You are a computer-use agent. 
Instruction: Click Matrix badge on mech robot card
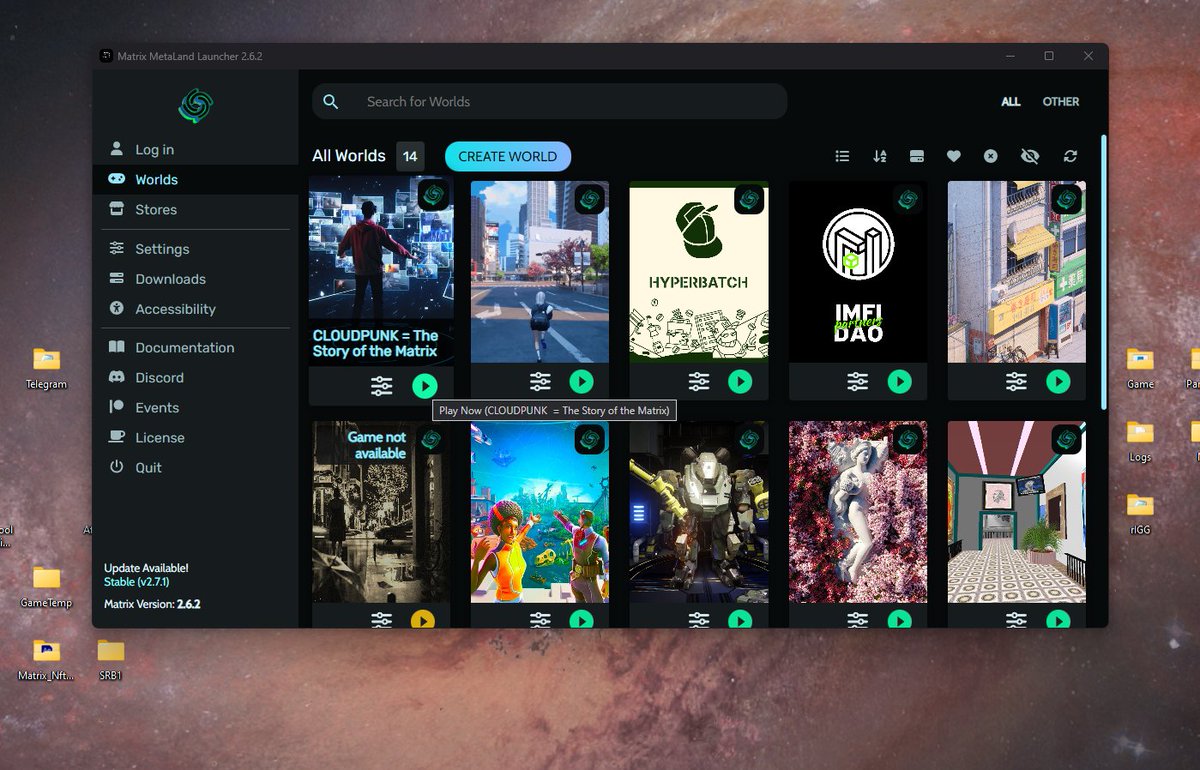749,439
